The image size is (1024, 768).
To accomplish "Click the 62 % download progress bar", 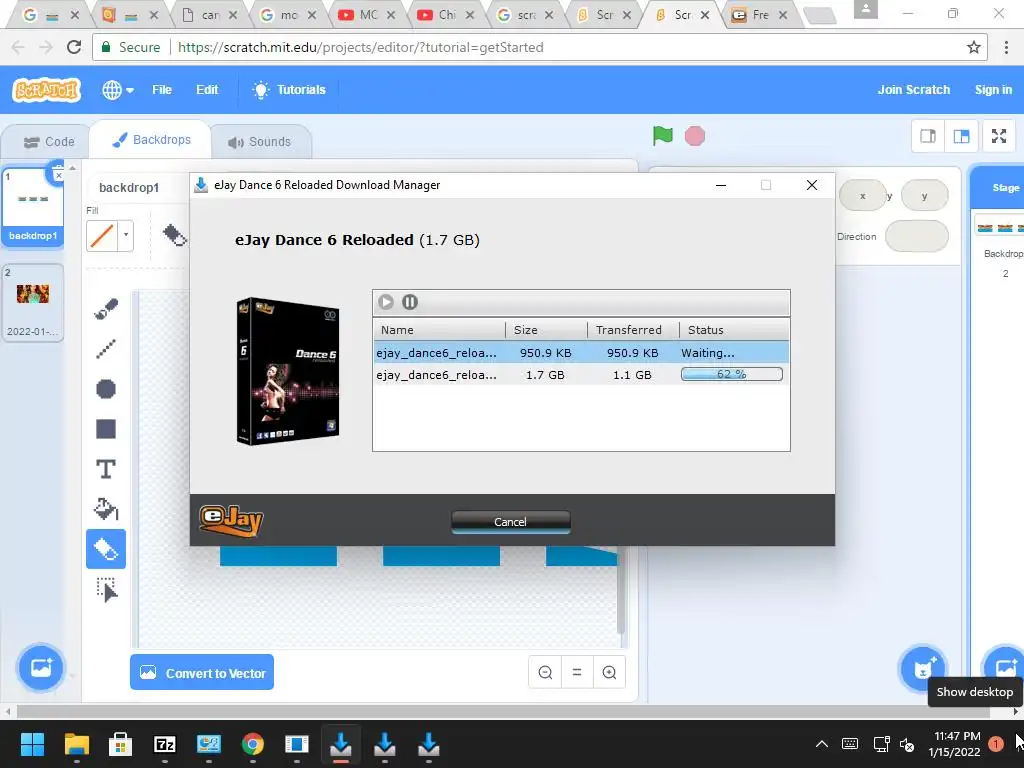I will pos(731,374).
